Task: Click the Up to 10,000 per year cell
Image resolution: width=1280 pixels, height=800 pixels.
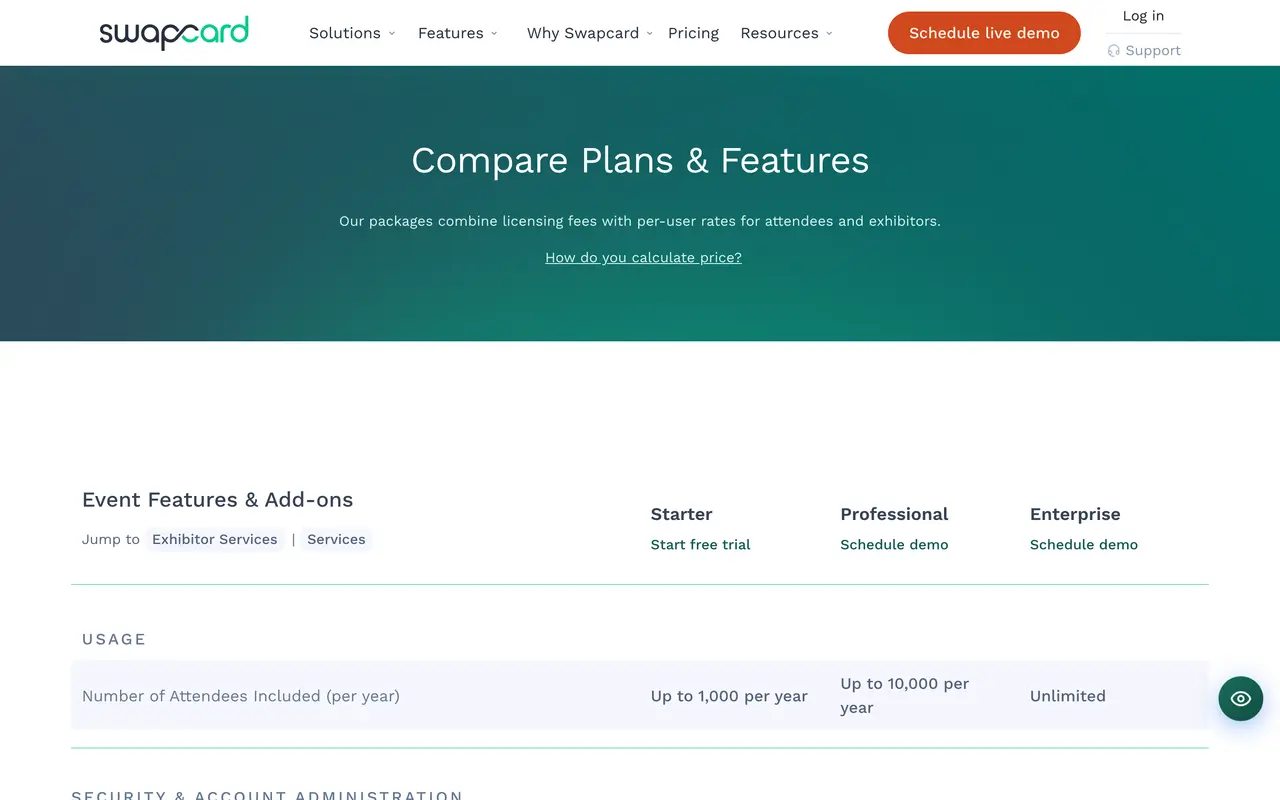Action: 905,696
